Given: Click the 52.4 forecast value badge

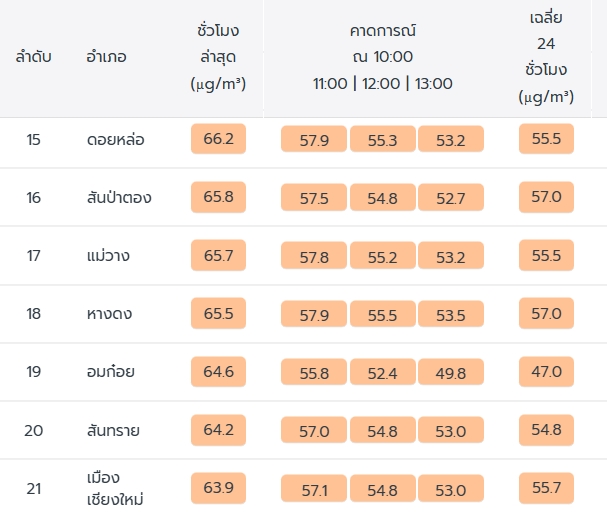Looking at the screenshot, I should click(x=383, y=373).
